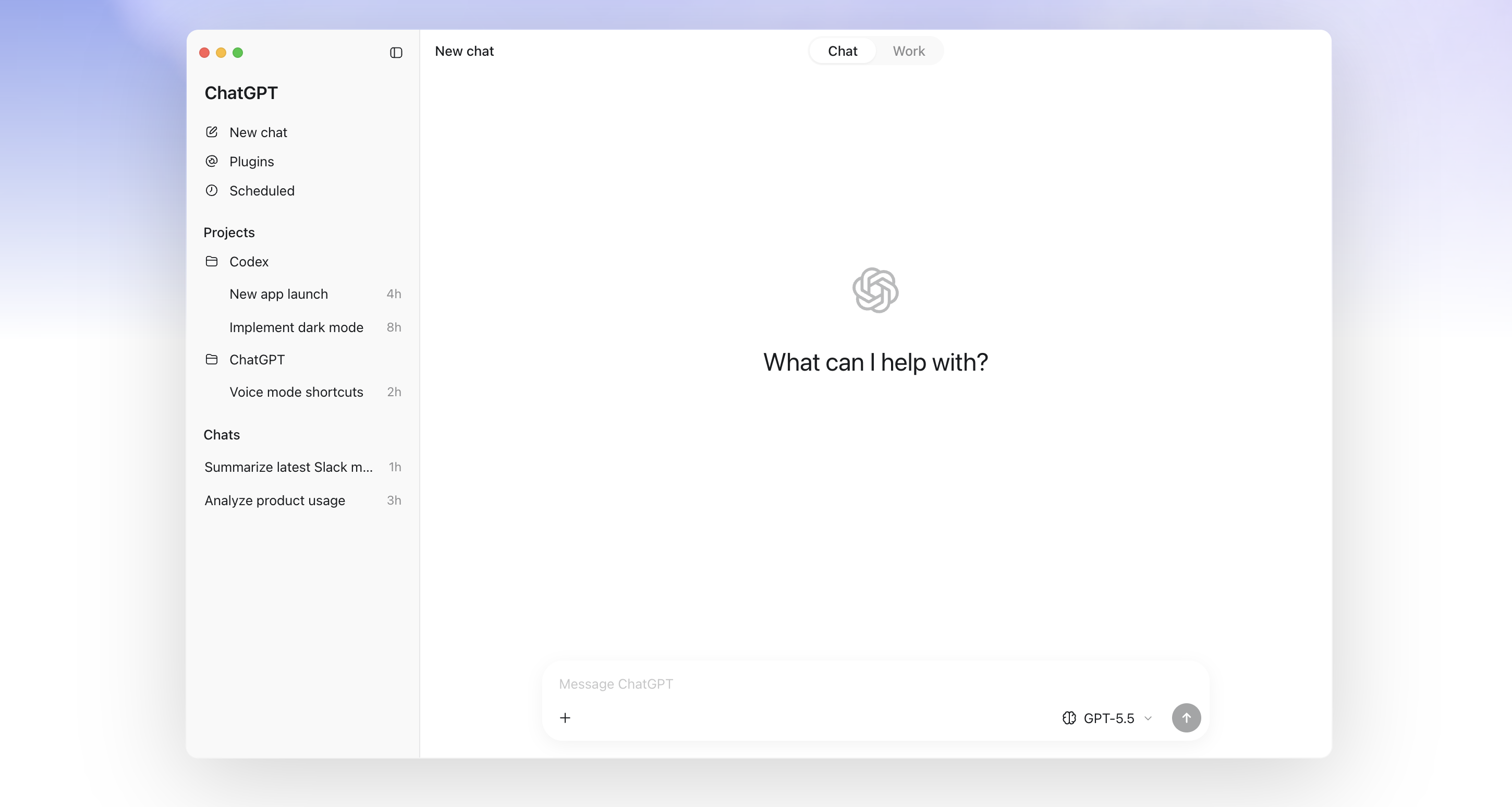Click the ChatGPT logo in center
The image size is (1512, 807).
pyautogui.click(x=875, y=290)
